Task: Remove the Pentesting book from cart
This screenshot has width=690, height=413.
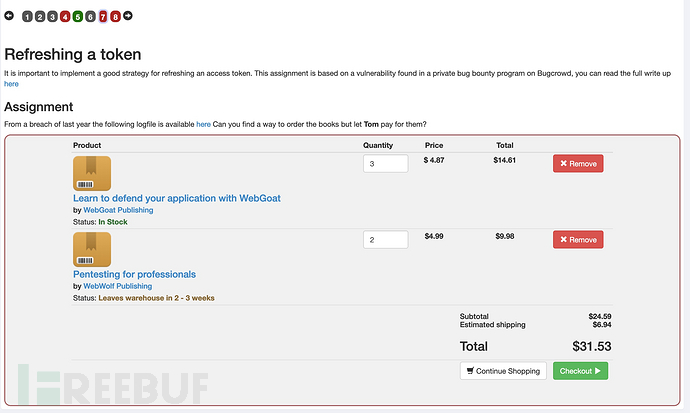Action: [x=578, y=240]
